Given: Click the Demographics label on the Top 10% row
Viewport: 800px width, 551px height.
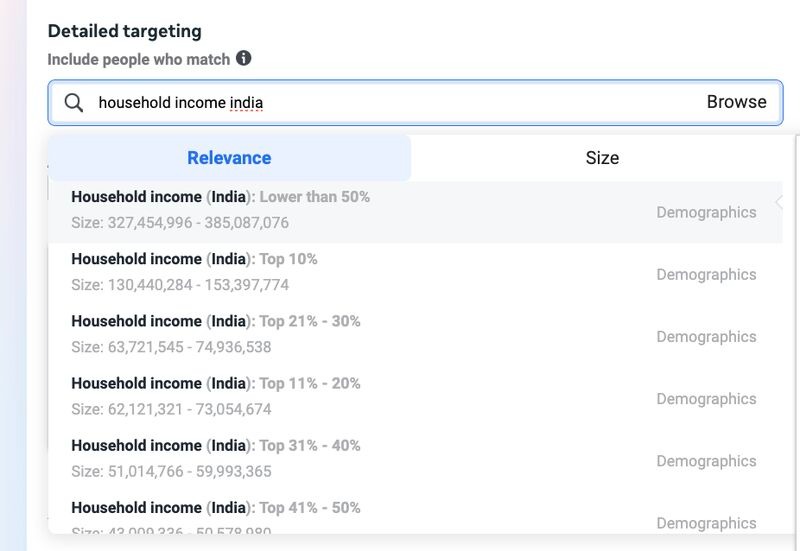Looking at the screenshot, I should click(x=706, y=274).
